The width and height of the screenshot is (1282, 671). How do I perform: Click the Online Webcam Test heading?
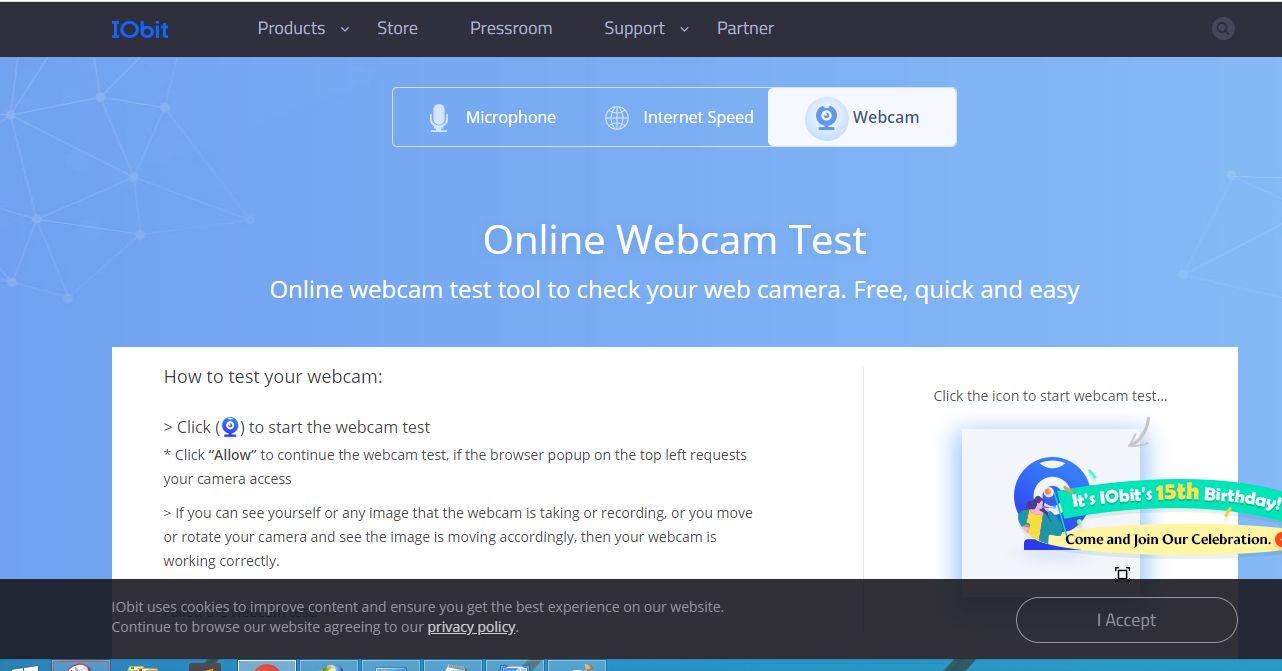(675, 240)
